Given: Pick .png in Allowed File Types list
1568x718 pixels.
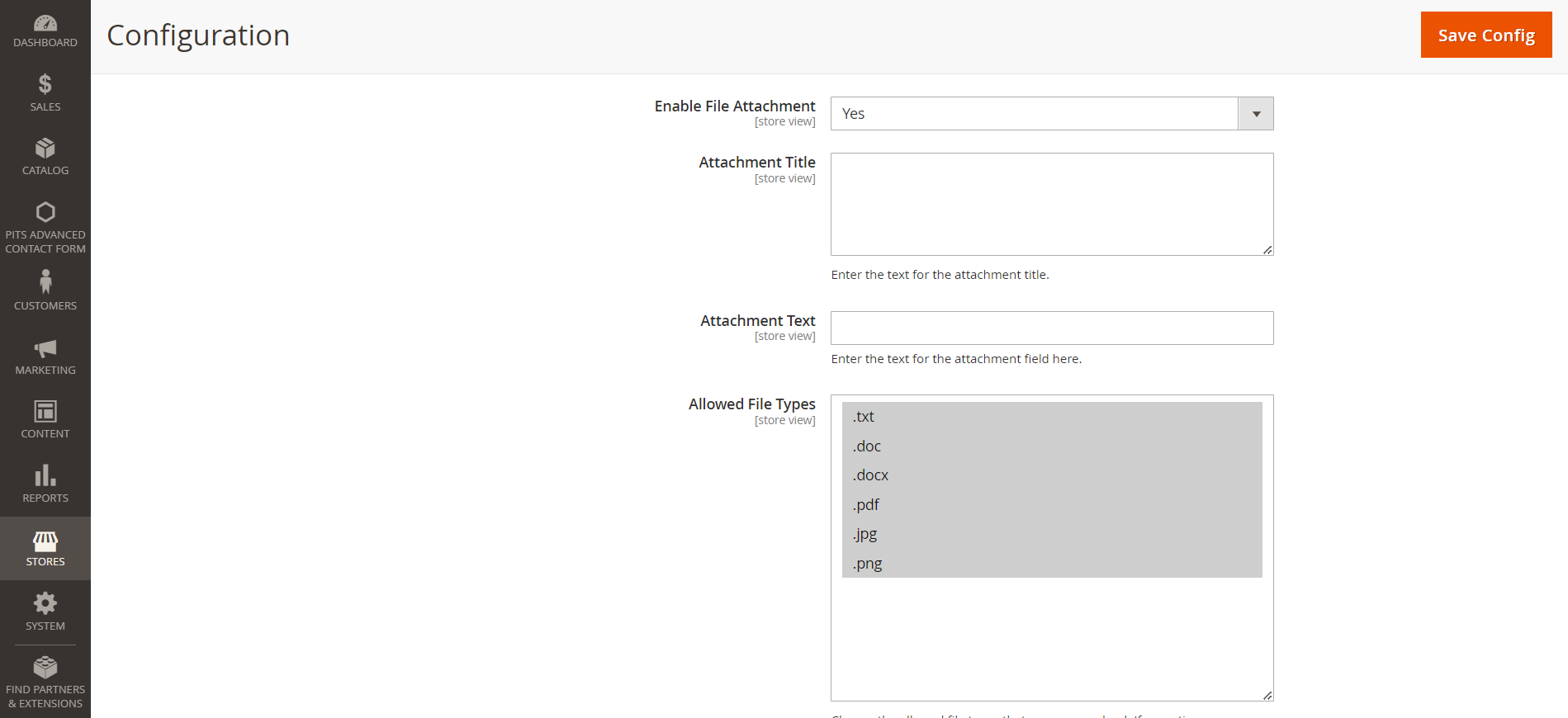Looking at the screenshot, I should tap(1051, 564).
